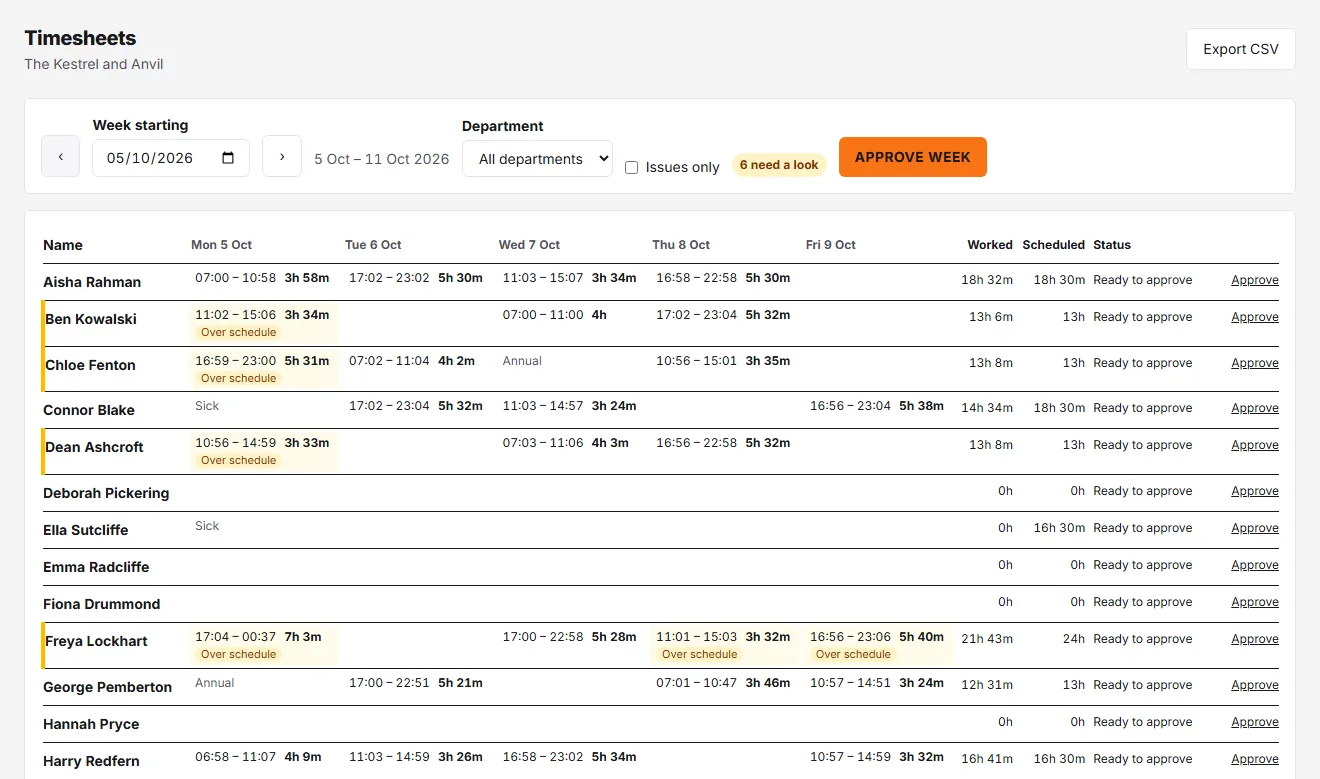Click Freya Lockhart's Friday Over schedule tag
This screenshot has width=1320, height=779.
point(853,654)
